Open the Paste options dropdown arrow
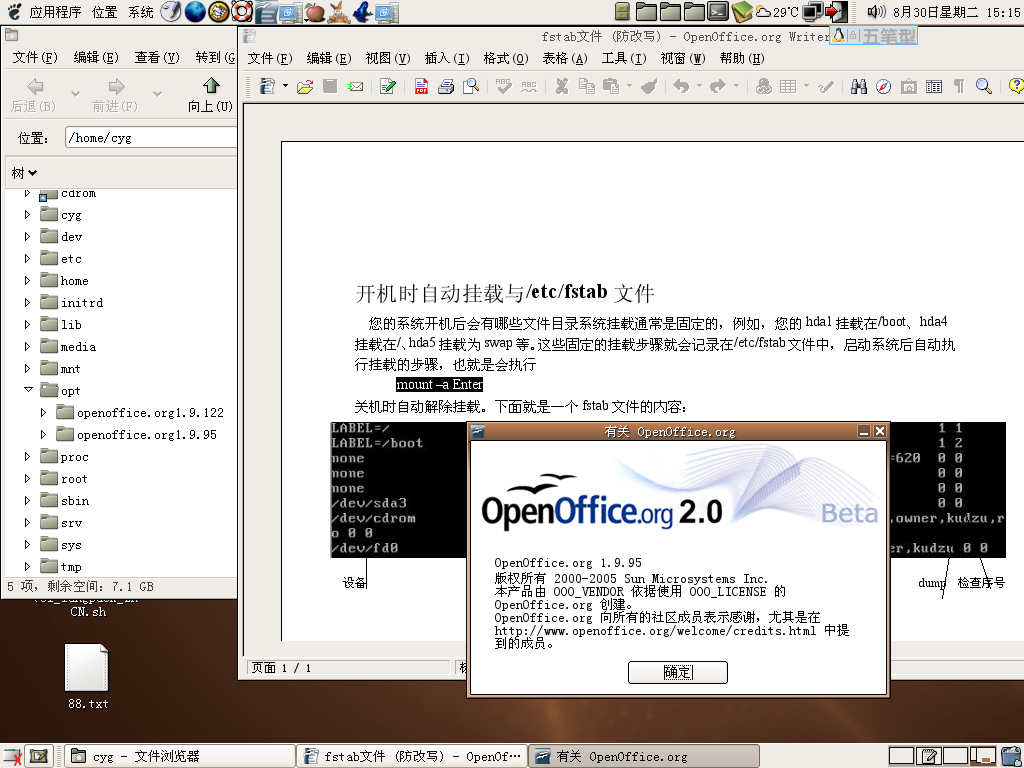1024x768 pixels. click(630, 86)
